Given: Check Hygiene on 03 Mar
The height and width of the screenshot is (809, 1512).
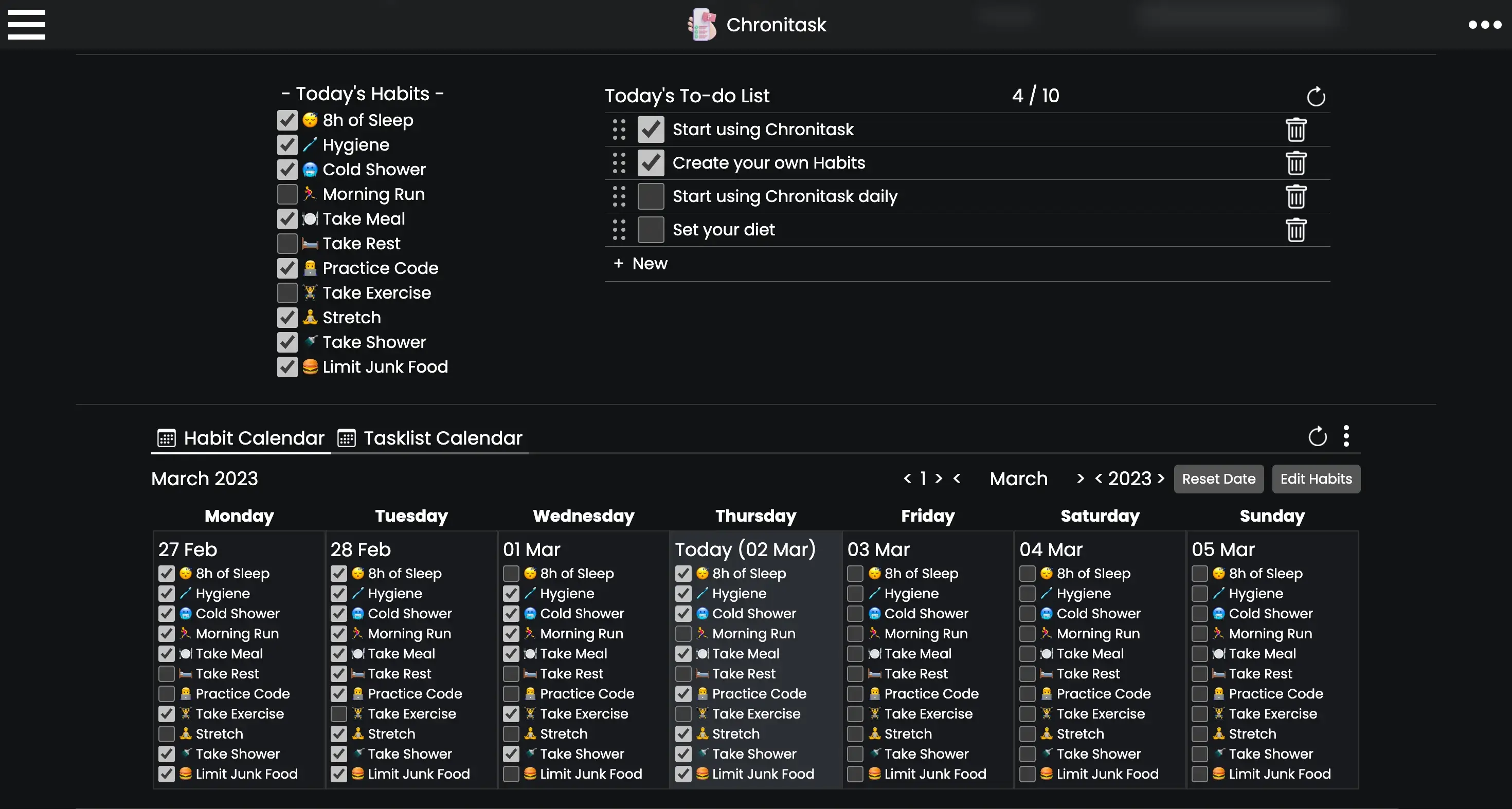Looking at the screenshot, I should 855,593.
